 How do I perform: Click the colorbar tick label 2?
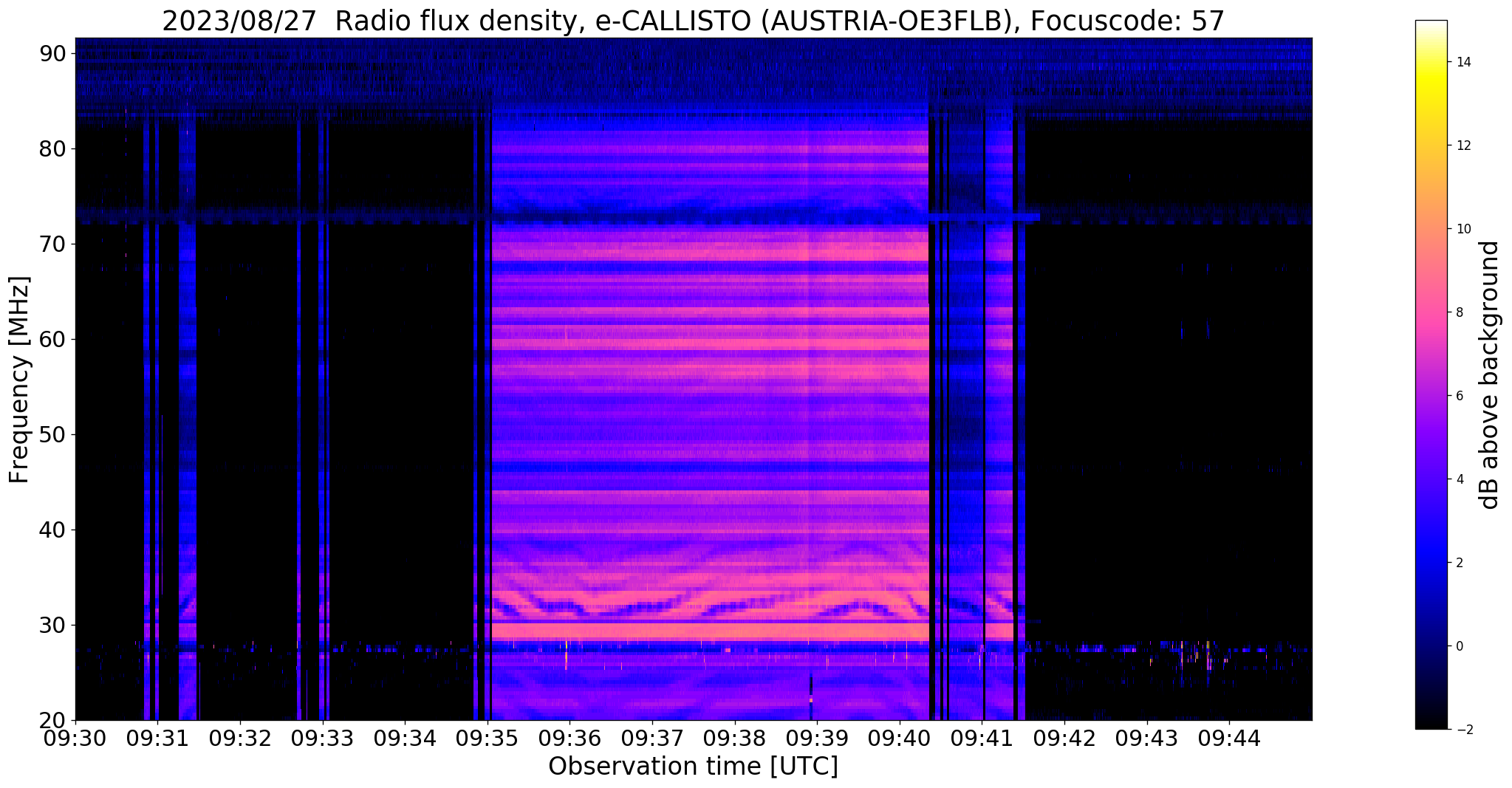pos(1458,563)
